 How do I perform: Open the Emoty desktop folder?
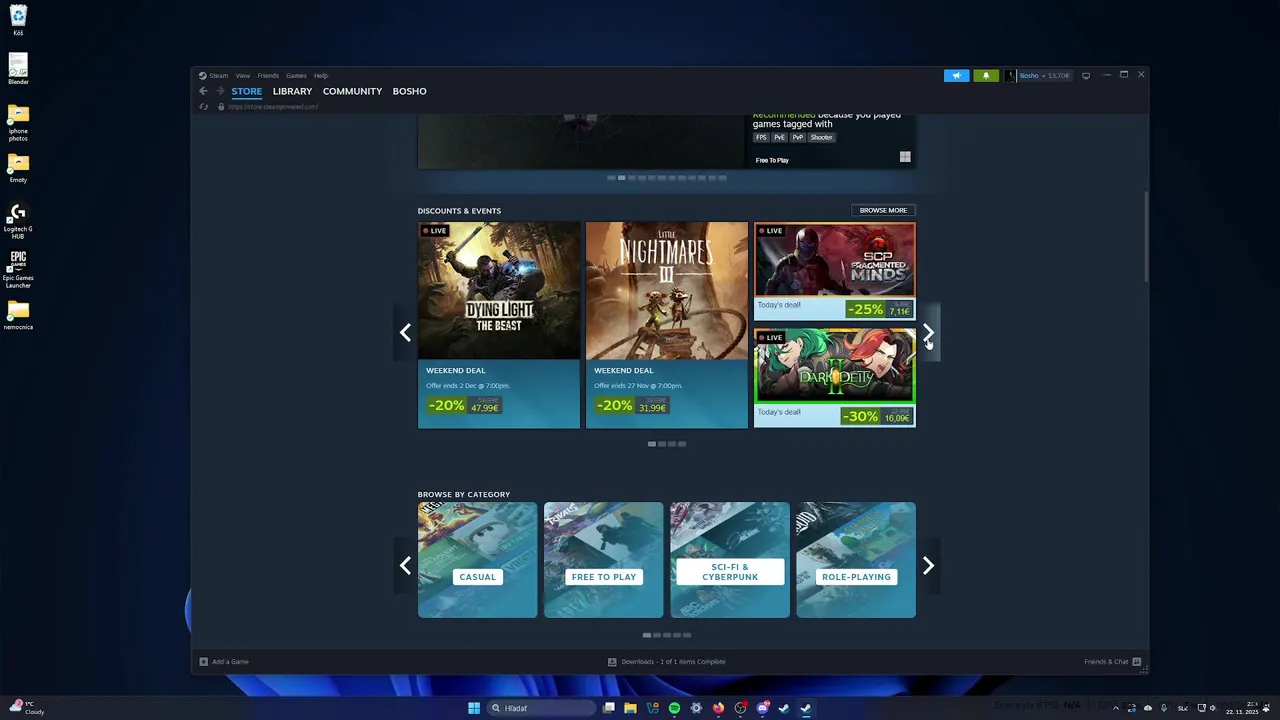coord(18,167)
